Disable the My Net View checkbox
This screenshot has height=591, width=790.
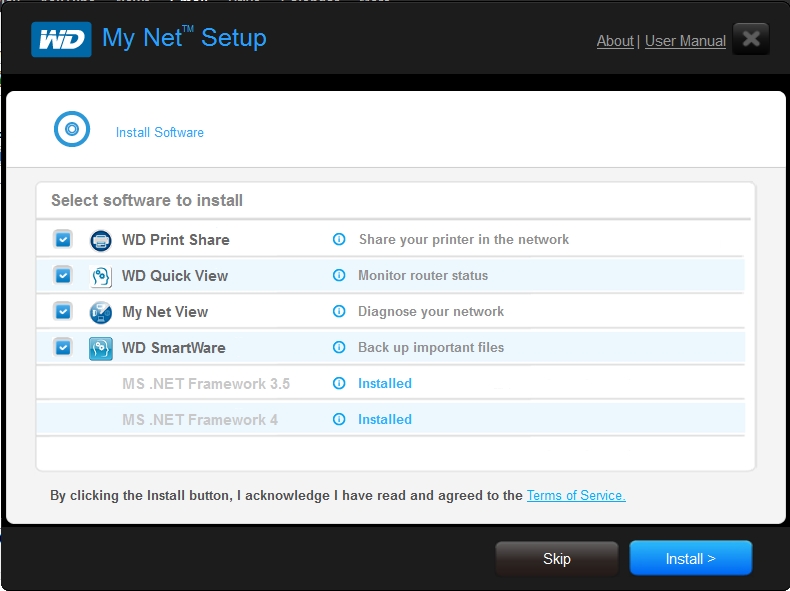[63, 311]
